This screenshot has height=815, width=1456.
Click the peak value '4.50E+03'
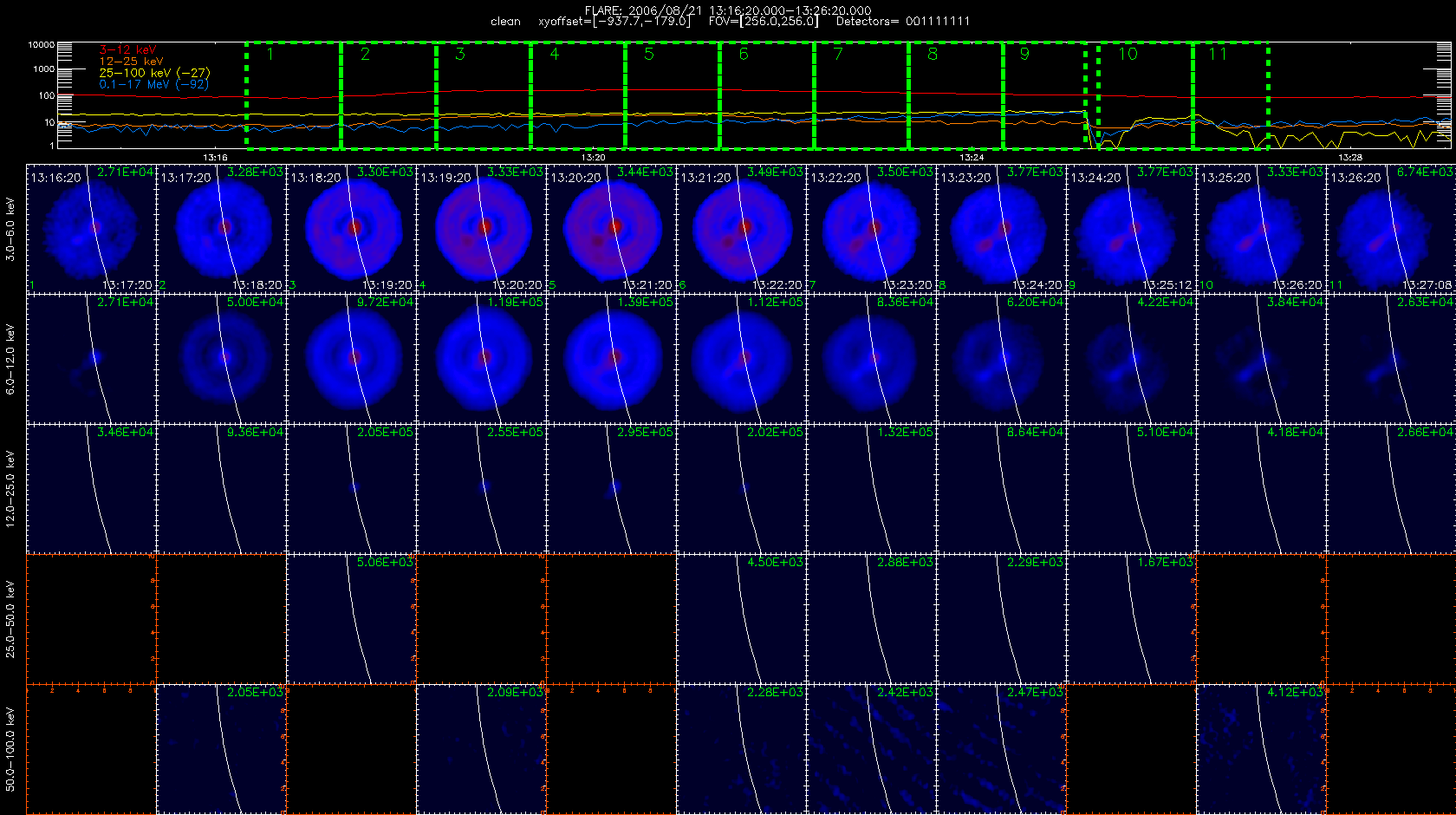pyautogui.click(x=776, y=563)
